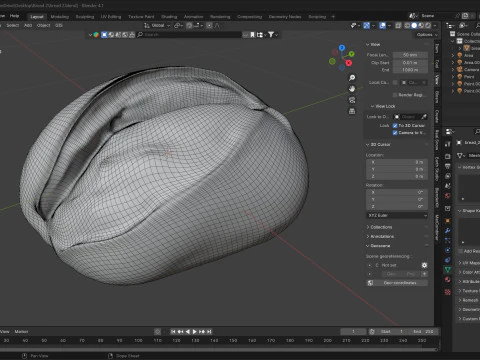Enable Render Region checkbox

(x=395, y=95)
